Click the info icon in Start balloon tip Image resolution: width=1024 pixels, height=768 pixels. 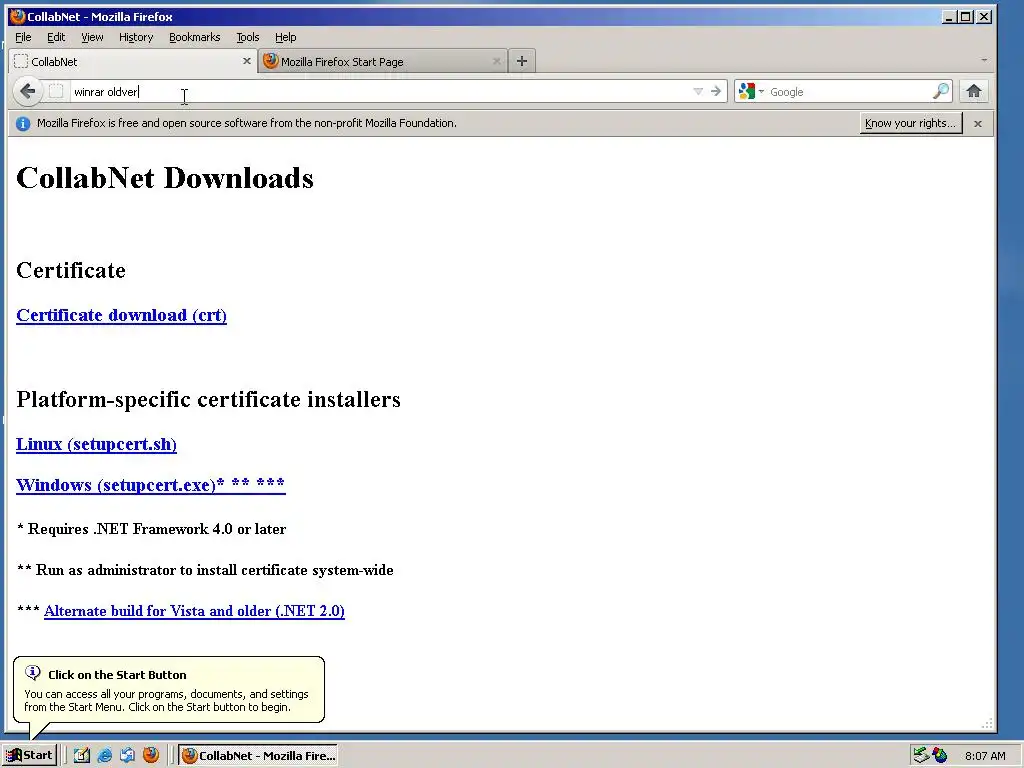pos(33,673)
